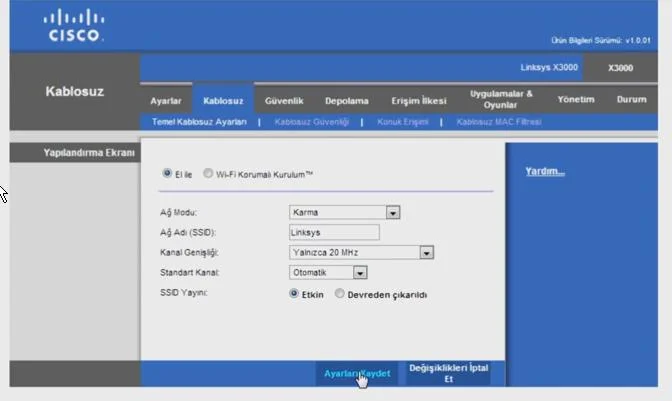Open the Ayarlar tab
The width and height of the screenshot is (672, 401).
tap(166, 100)
